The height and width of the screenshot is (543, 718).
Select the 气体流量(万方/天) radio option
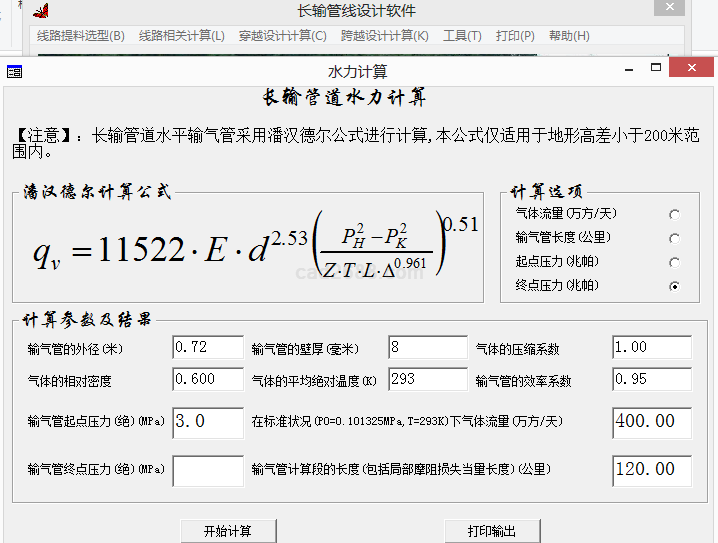pyautogui.click(x=674, y=214)
